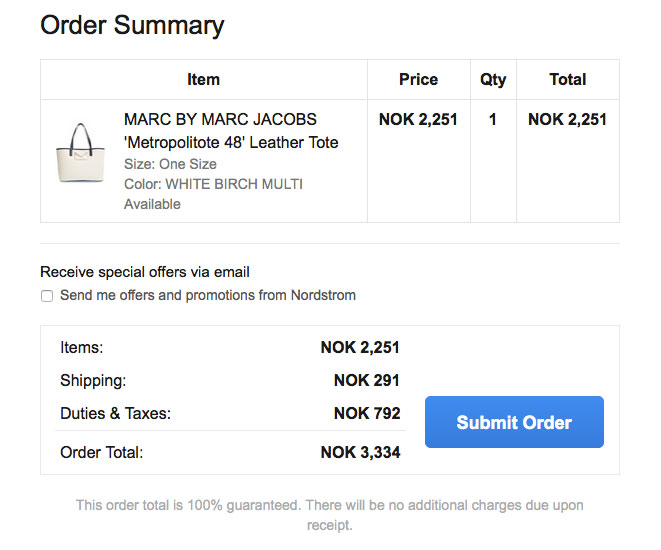Click the Order Summary heading
This screenshot has height=550, width=661.
pyautogui.click(x=132, y=26)
